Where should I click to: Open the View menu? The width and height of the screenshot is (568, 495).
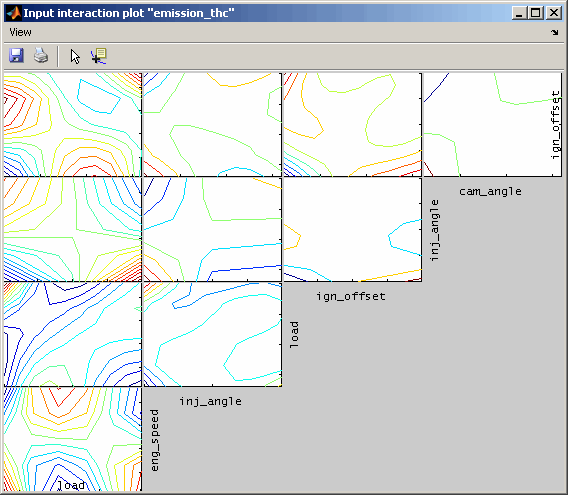tap(20, 33)
